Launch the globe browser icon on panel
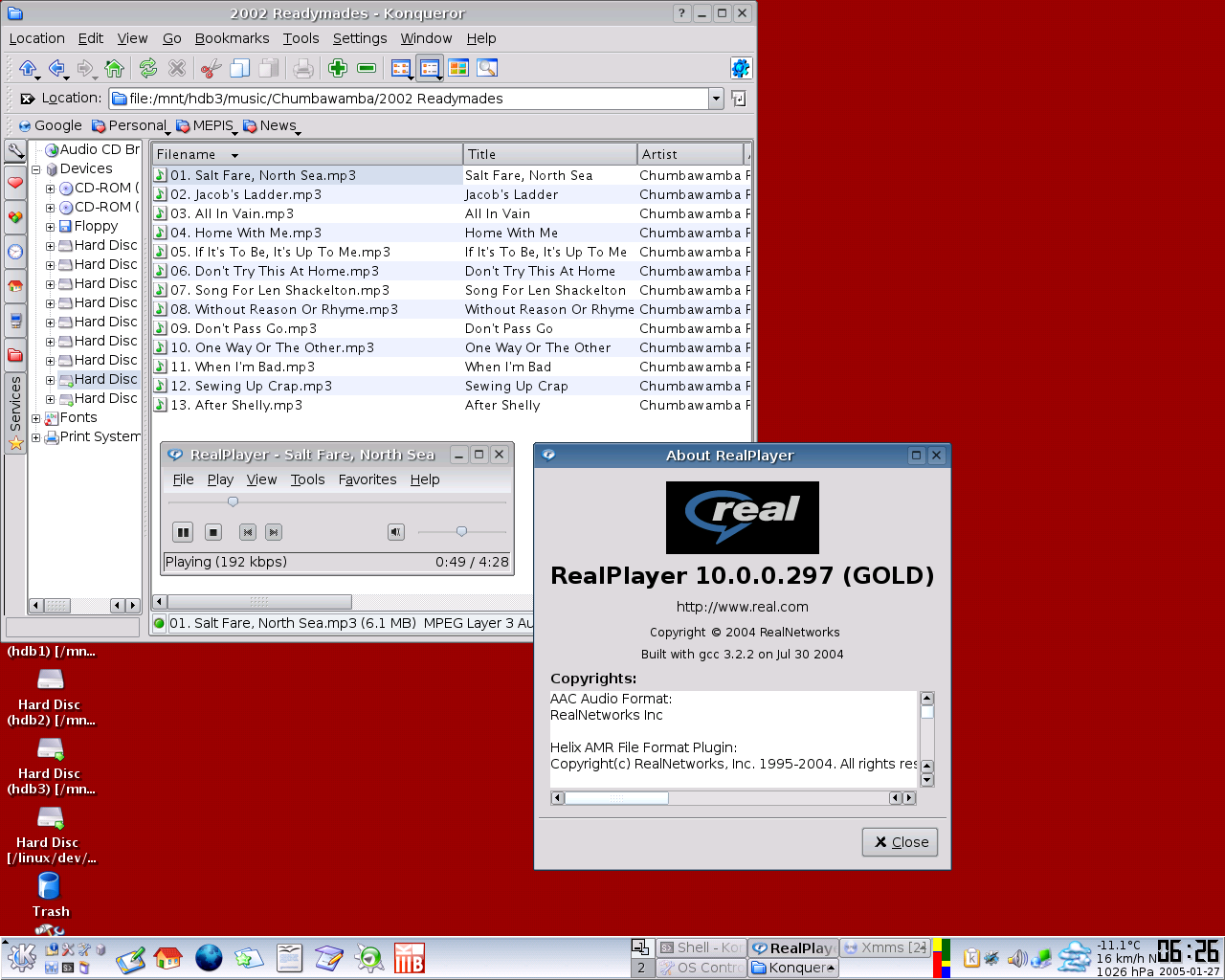 (x=209, y=958)
